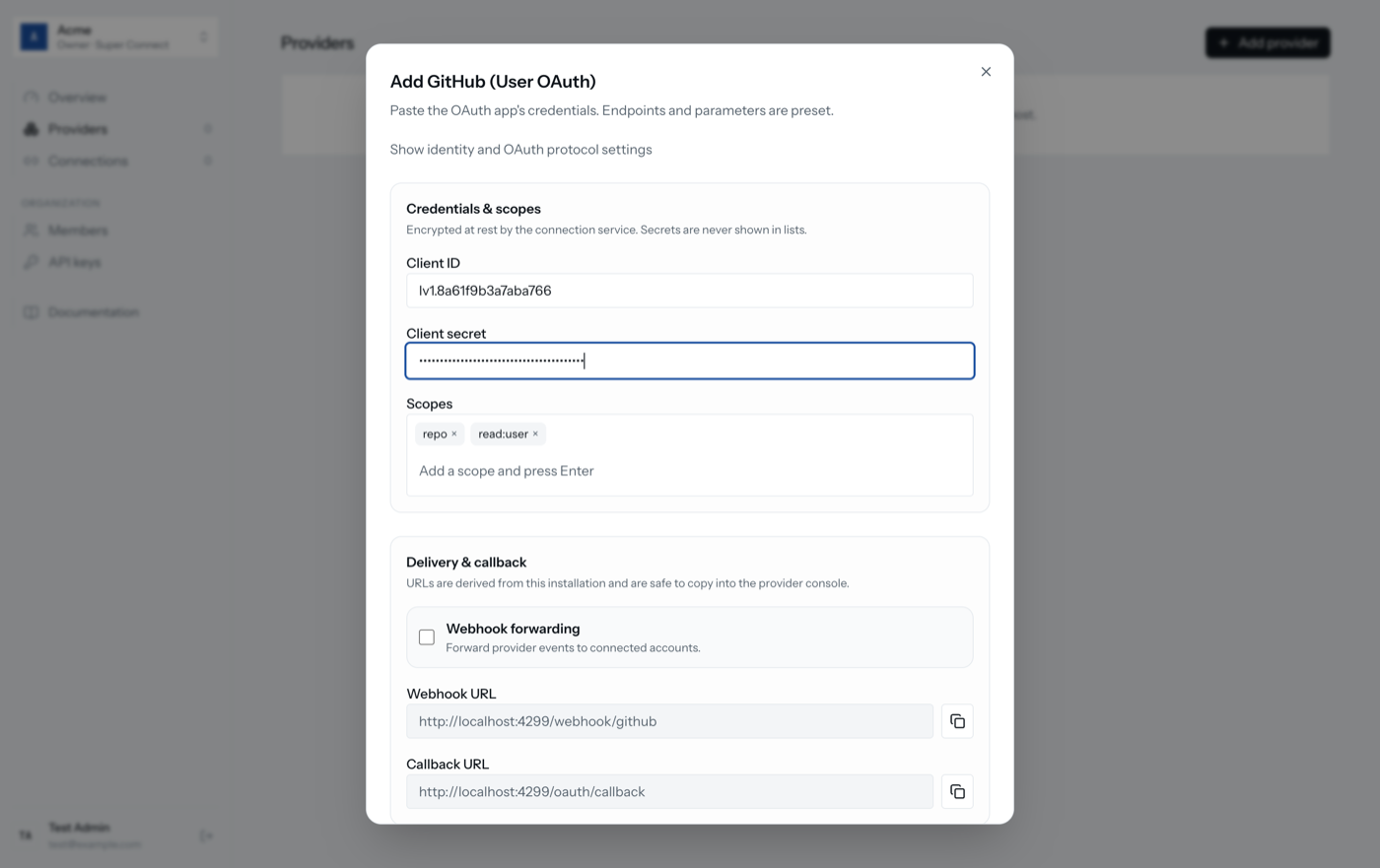Close the Add GitHub dialog
The image size is (1380, 868).
click(986, 72)
